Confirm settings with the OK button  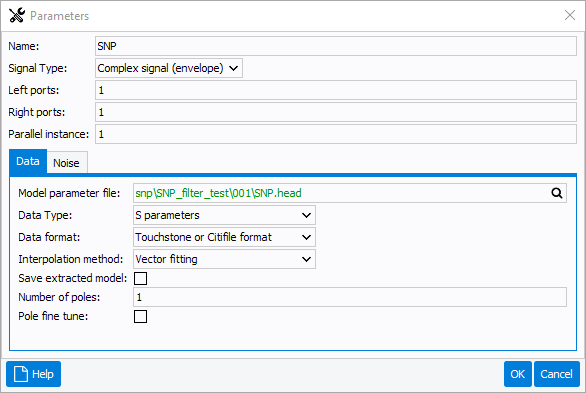point(518,374)
